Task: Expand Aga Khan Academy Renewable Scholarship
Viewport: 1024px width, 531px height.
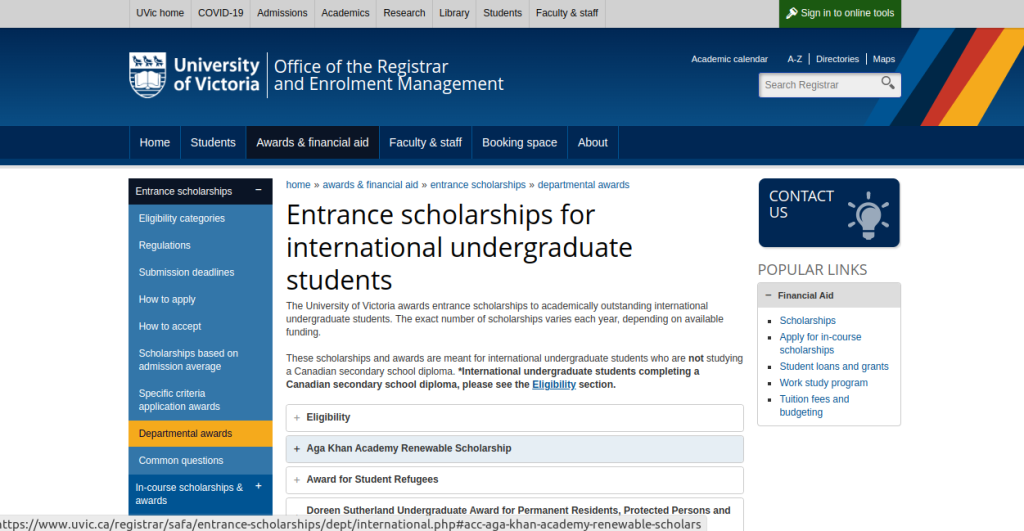Action: (515, 449)
